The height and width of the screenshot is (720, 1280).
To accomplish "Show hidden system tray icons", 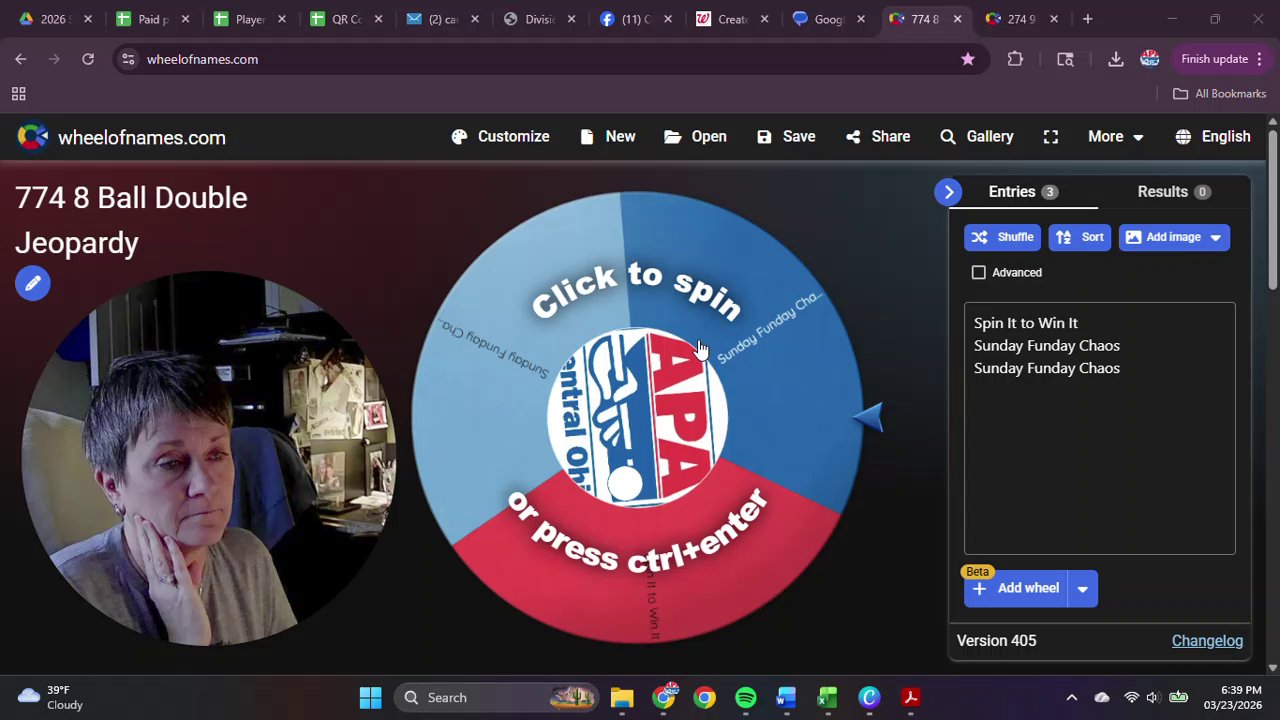I will click(1072, 697).
